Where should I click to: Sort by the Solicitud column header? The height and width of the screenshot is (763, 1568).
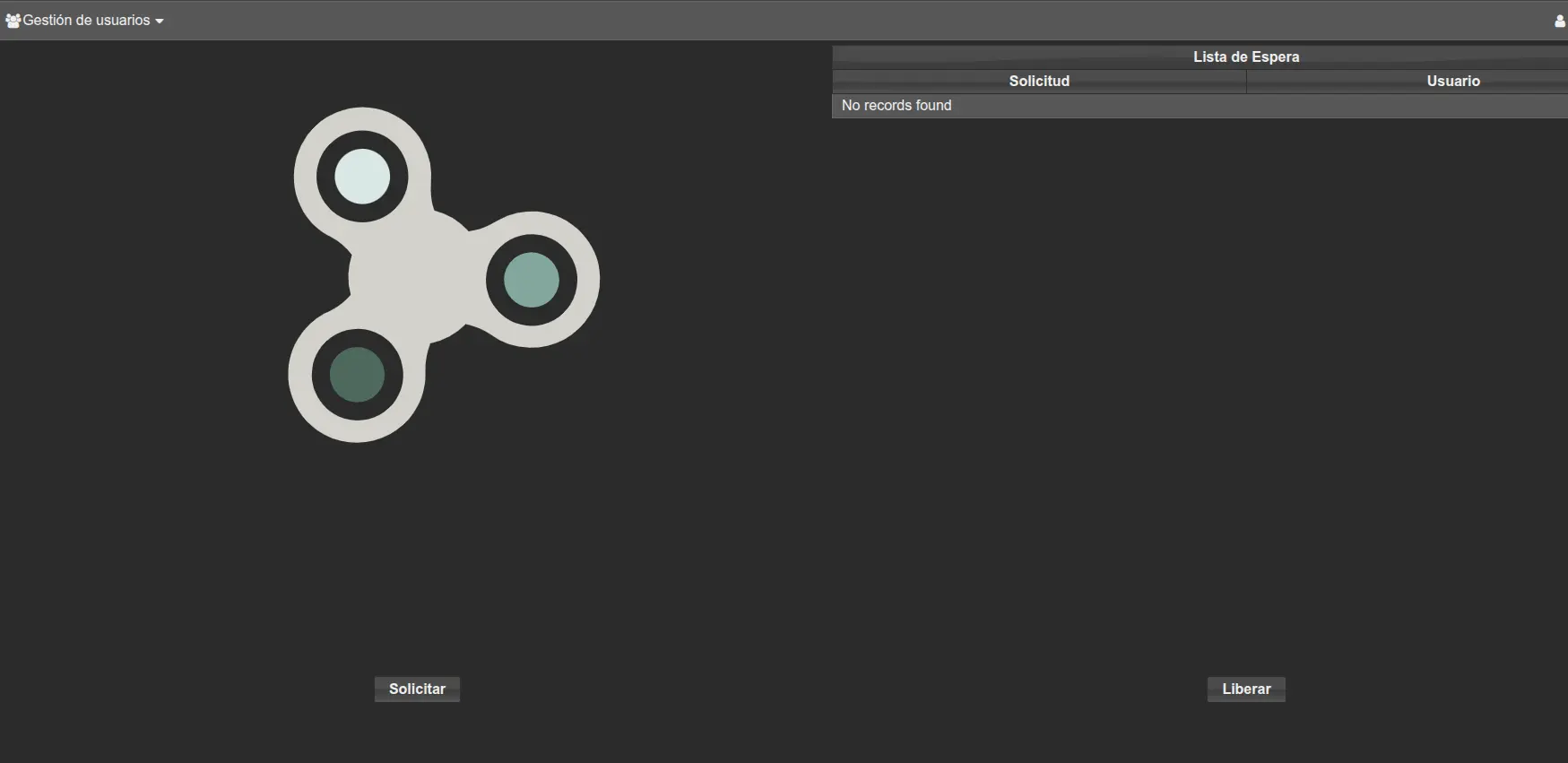pos(1039,81)
